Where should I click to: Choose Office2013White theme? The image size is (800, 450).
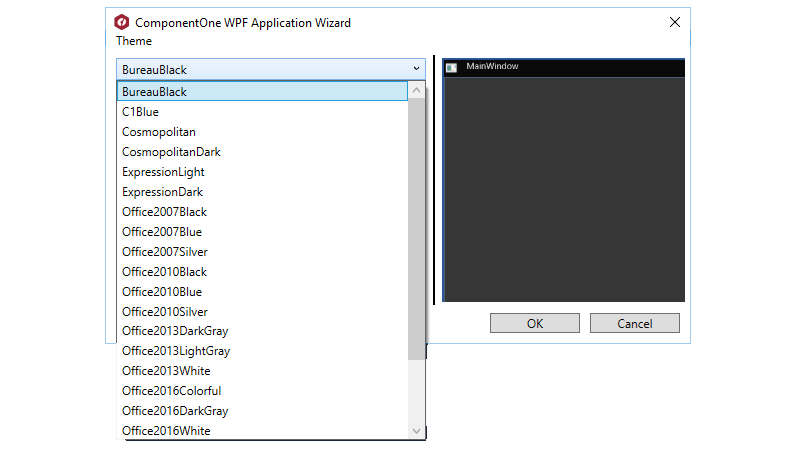(x=262, y=371)
